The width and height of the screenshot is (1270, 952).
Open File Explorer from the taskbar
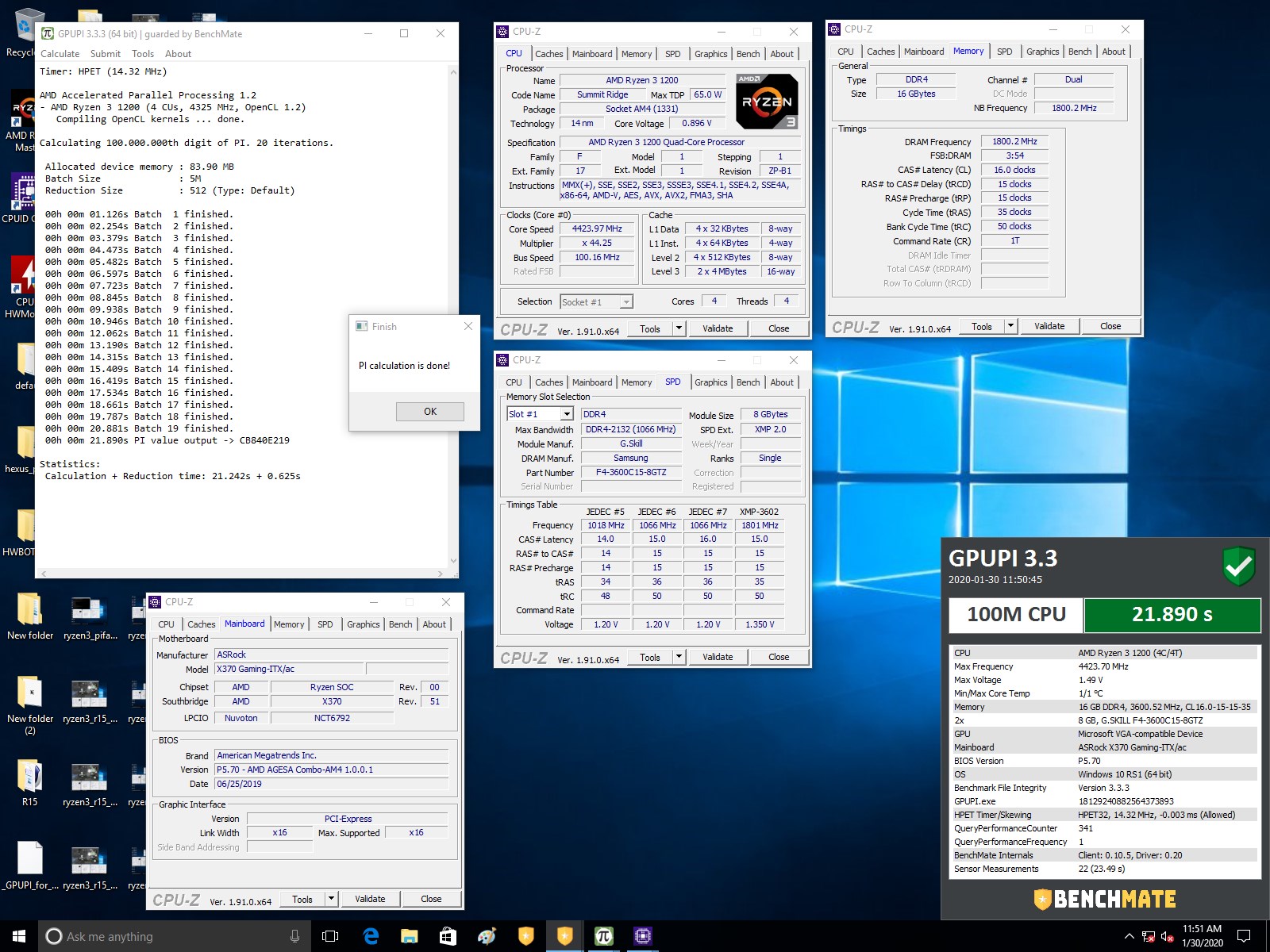(x=409, y=936)
